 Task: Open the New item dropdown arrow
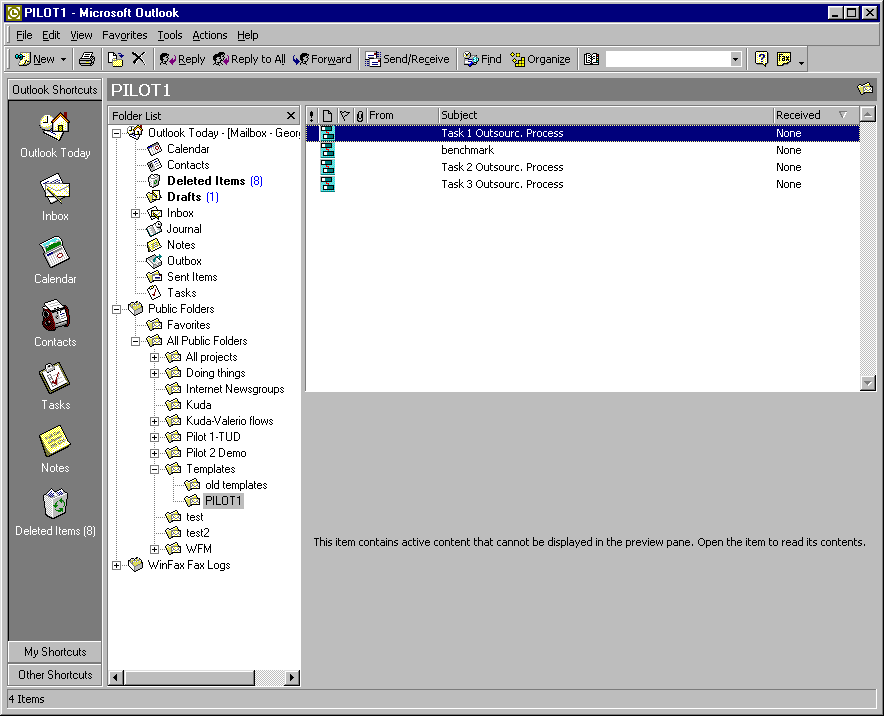pos(63,59)
